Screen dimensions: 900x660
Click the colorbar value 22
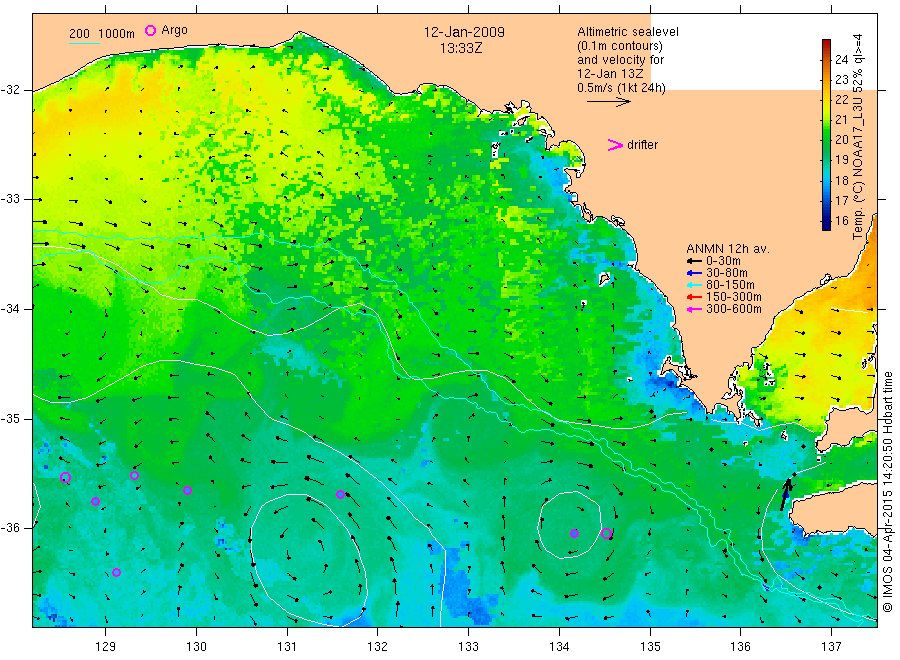tap(841, 99)
